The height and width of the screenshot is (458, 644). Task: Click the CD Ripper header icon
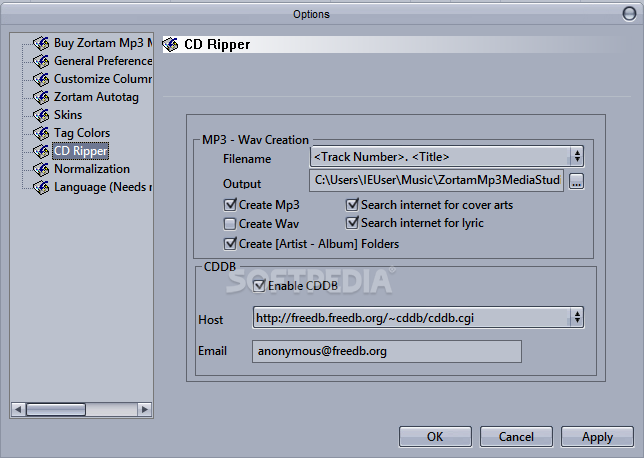click(x=170, y=44)
